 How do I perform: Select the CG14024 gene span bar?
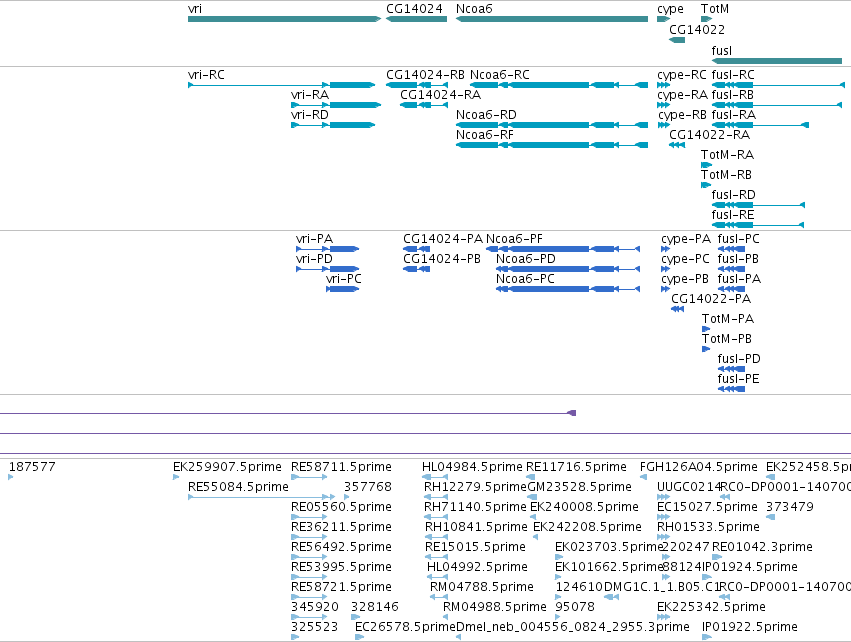[x=416, y=19]
